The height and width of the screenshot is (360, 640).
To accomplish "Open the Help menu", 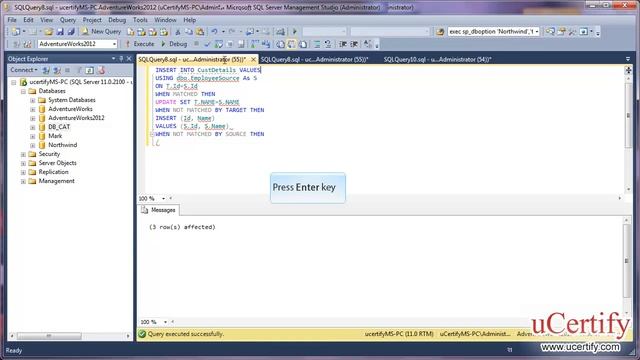I will click(189, 20).
